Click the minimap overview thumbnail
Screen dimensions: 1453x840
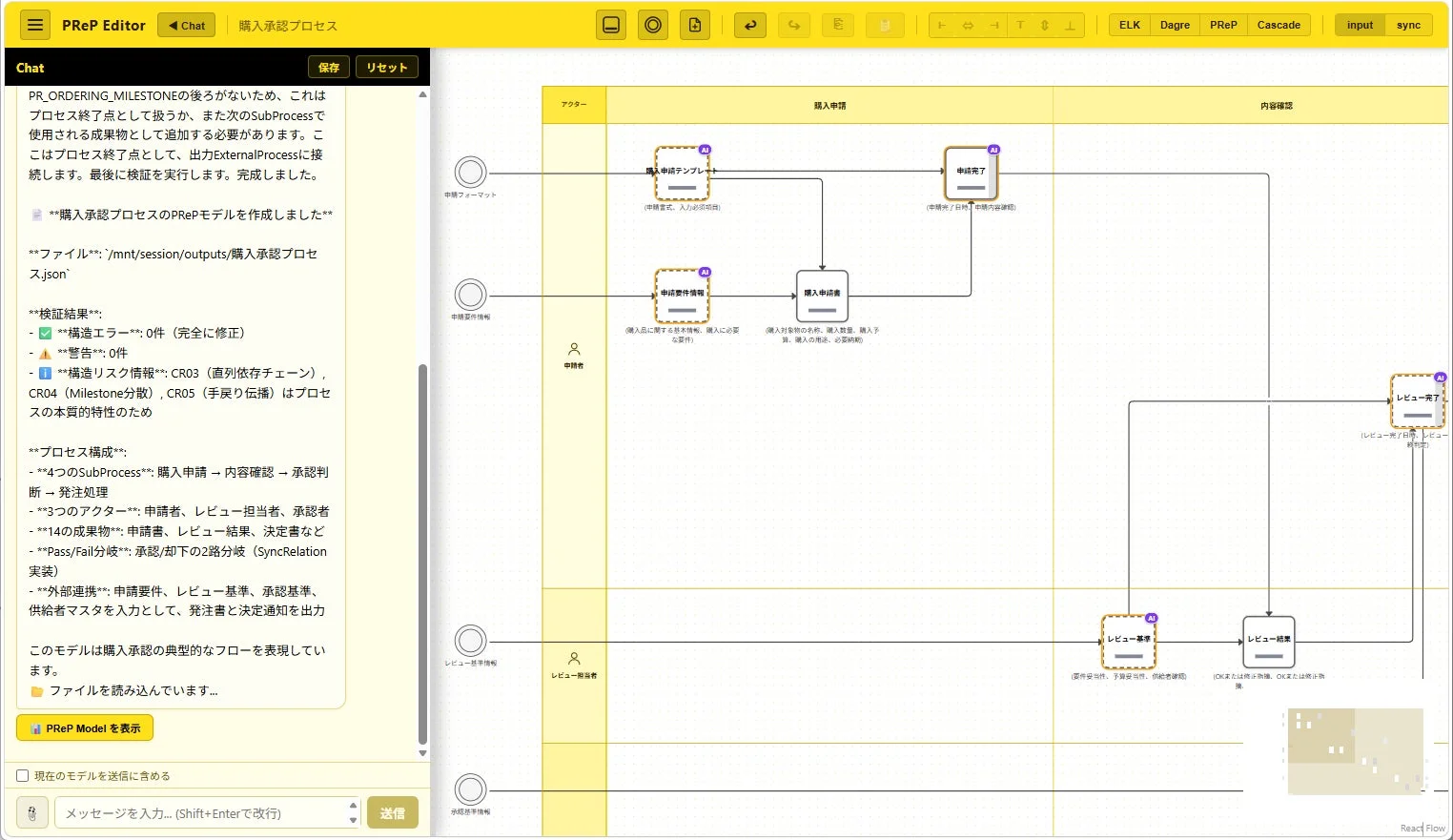(x=1355, y=751)
